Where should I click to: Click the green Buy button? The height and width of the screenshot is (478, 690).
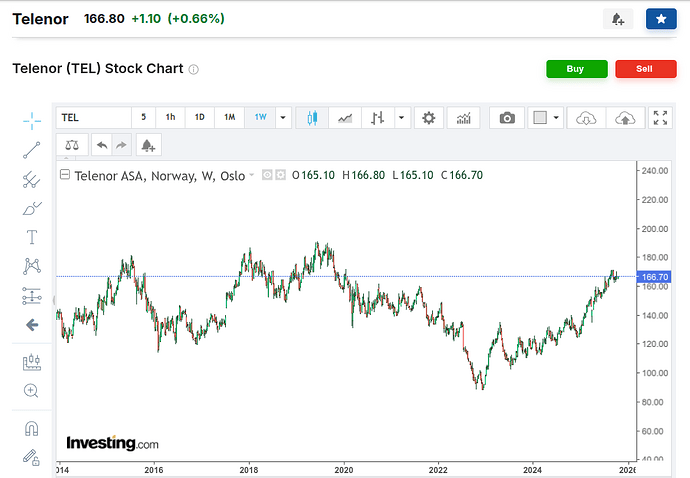(576, 69)
